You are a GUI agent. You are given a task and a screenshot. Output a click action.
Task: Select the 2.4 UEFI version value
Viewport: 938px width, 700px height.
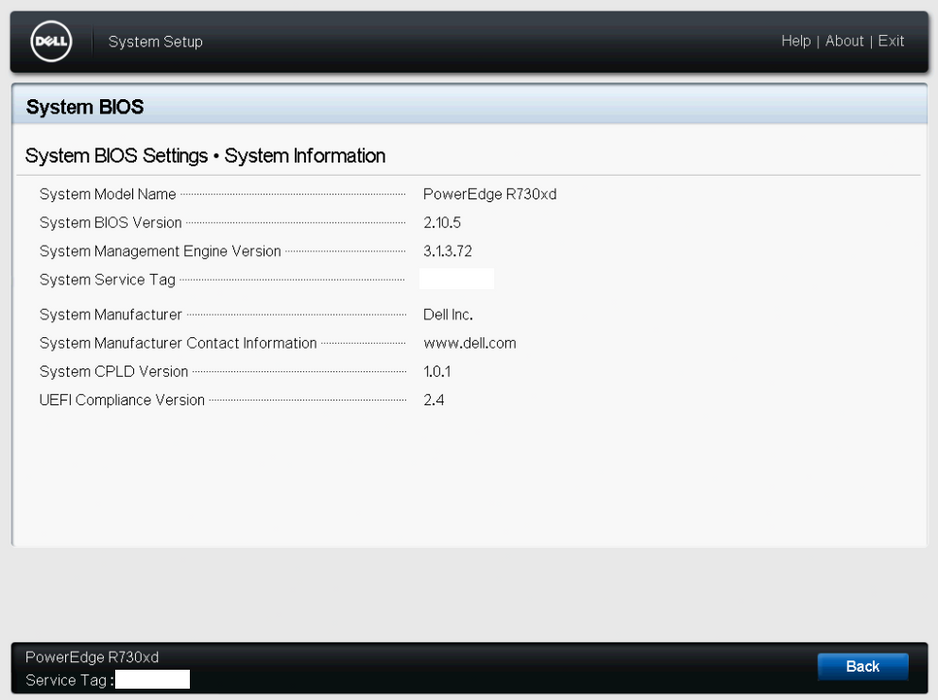[x=433, y=400]
